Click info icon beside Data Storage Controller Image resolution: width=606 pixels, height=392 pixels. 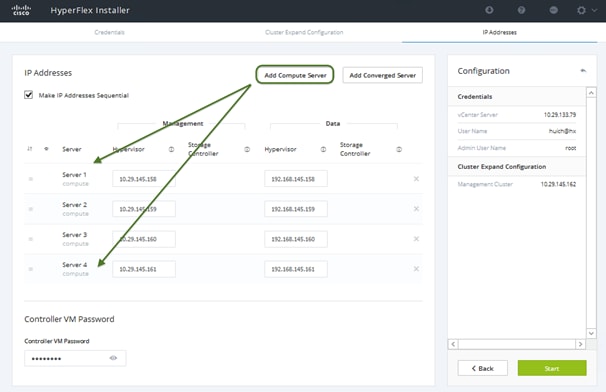[x=399, y=149]
